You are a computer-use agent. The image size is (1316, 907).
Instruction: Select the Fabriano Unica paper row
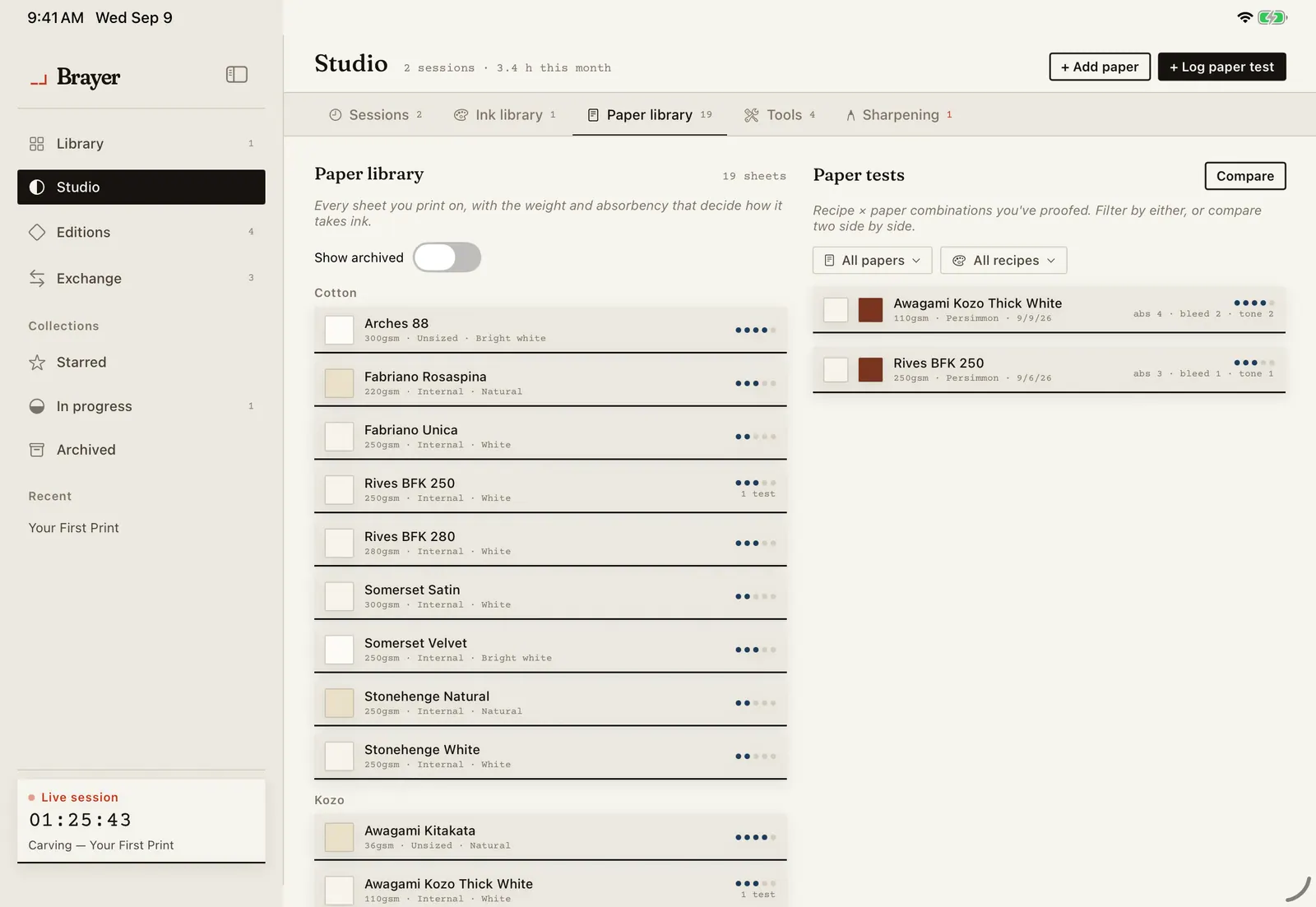coord(550,437)
